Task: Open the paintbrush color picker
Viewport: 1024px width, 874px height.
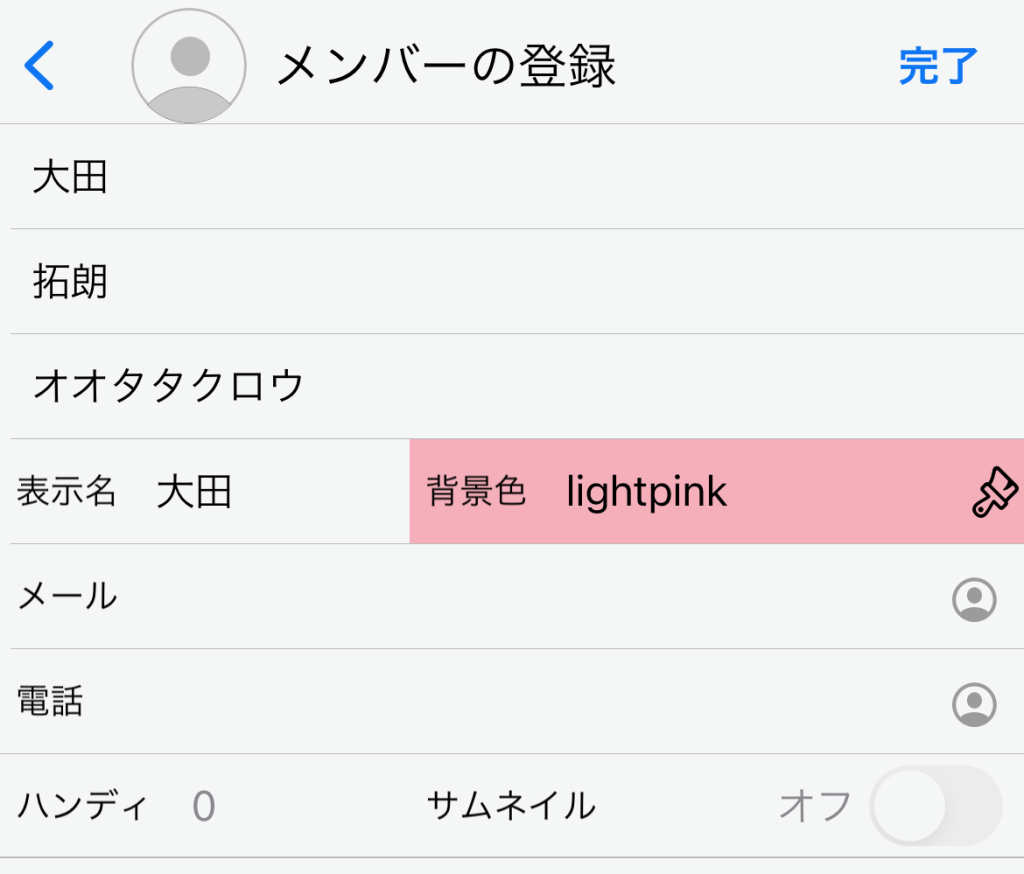Action: coord(994,492)
